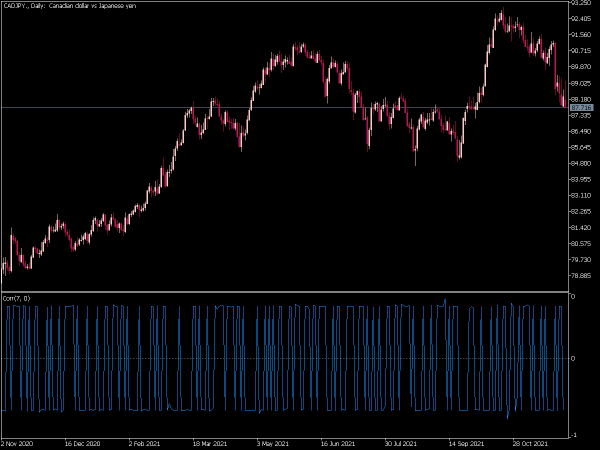Click the 88.180 price scale label

pyautogui.click(x=581, y=99)
